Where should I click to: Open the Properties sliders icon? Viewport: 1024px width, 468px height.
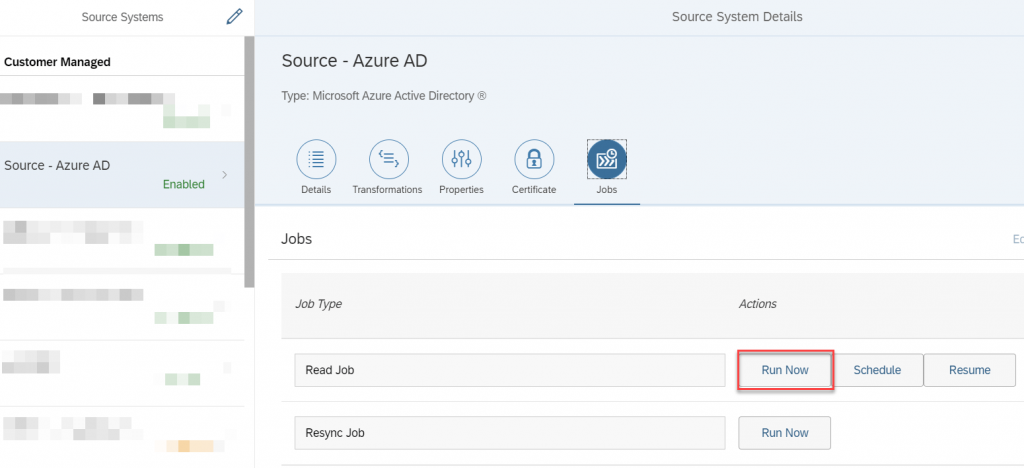click(462, 159)
